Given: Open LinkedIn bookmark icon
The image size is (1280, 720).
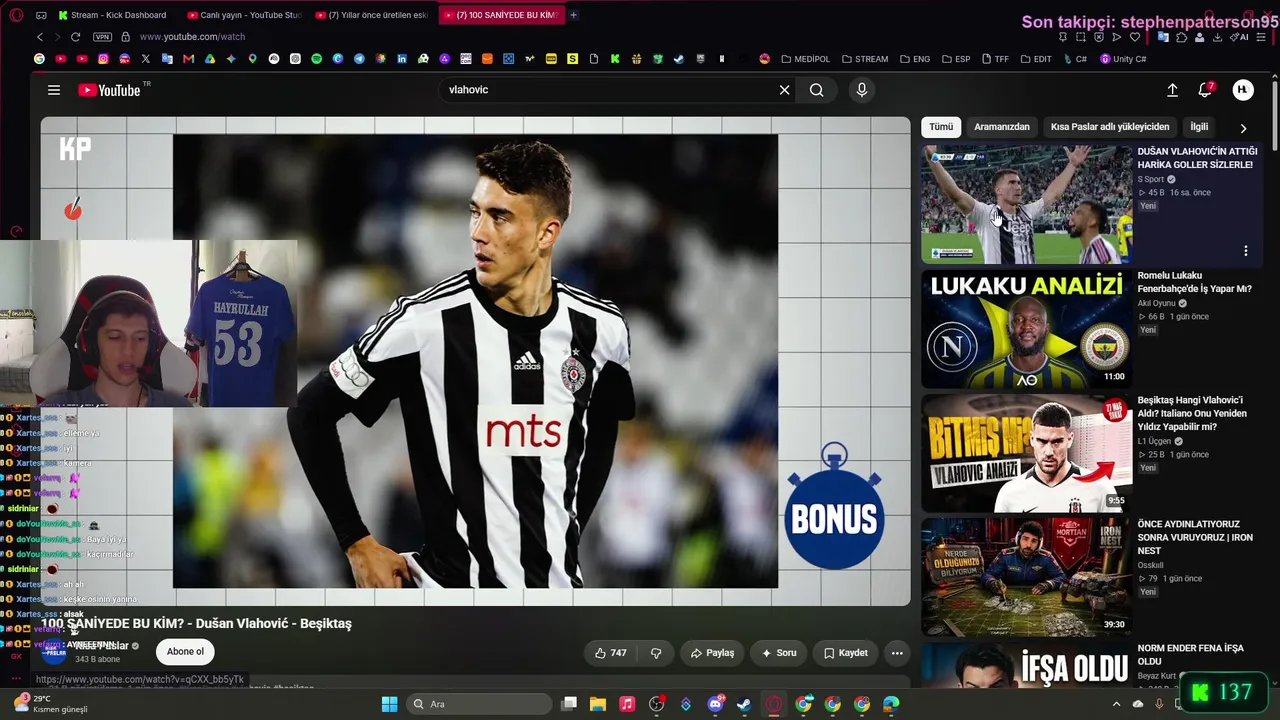Looking at the screenshot, I should click(x=402, y=59).
